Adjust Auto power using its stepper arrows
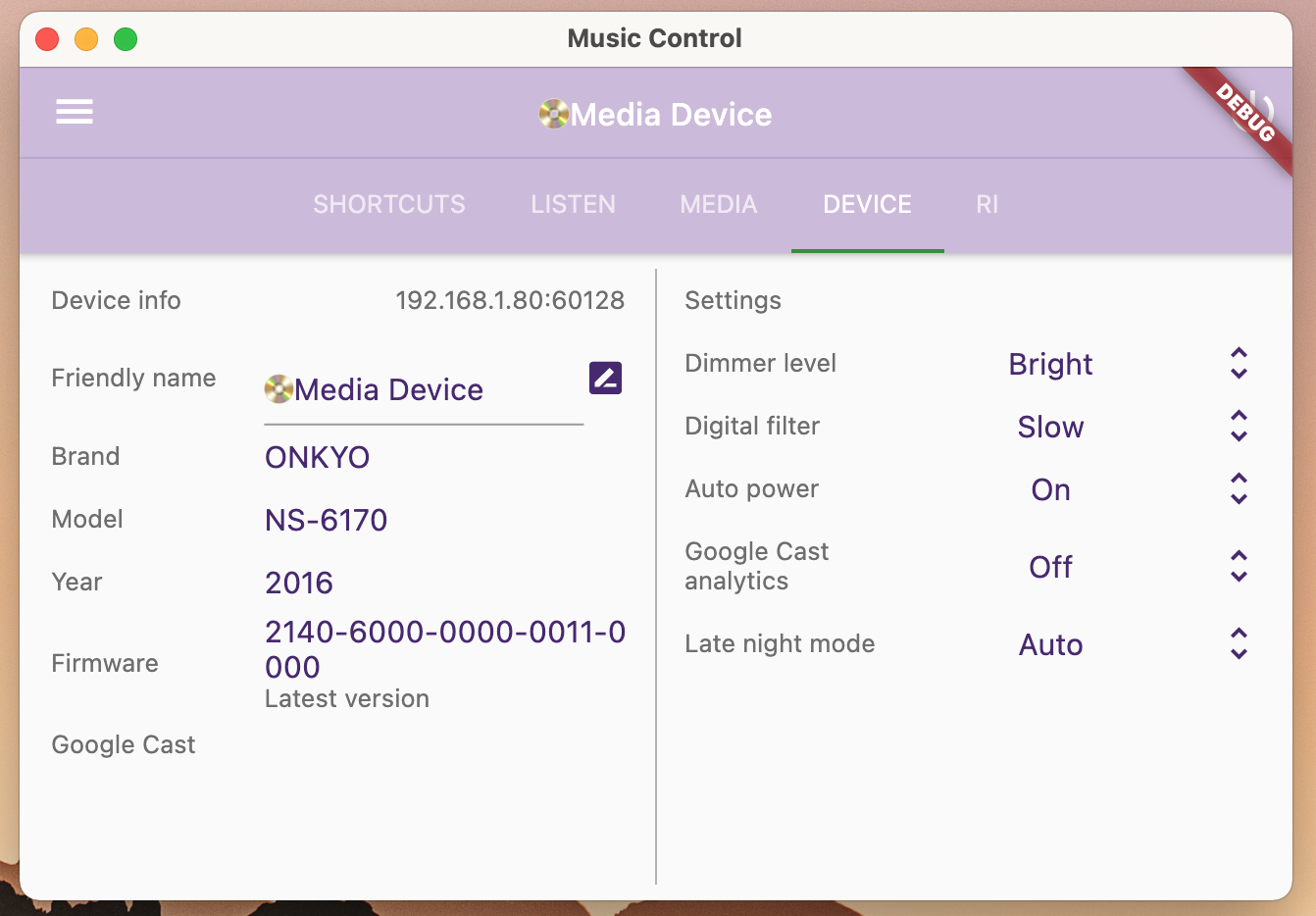This screenshot has width=1316, height=916. click(1238, 488)
